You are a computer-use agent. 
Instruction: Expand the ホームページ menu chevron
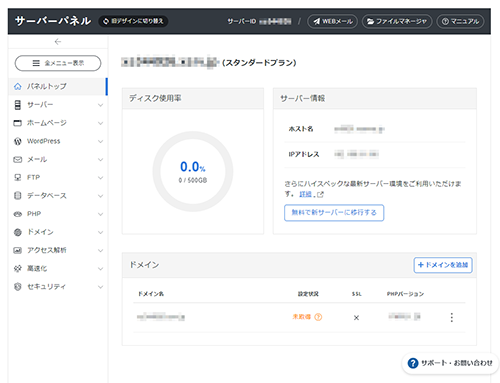[100, 123]
